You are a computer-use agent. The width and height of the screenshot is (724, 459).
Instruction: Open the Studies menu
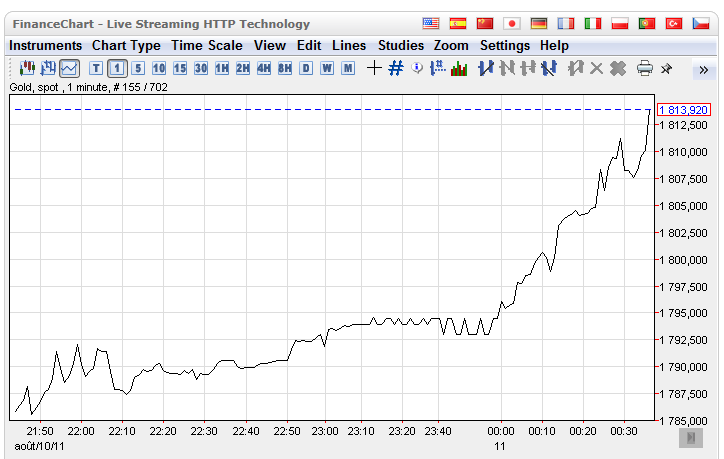pyautogui.click(x=401, y=45)
